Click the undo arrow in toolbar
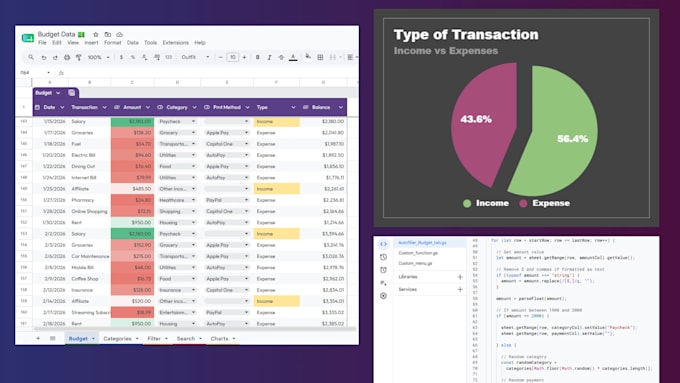Screen dimensions: 680x383 [43, 57]
